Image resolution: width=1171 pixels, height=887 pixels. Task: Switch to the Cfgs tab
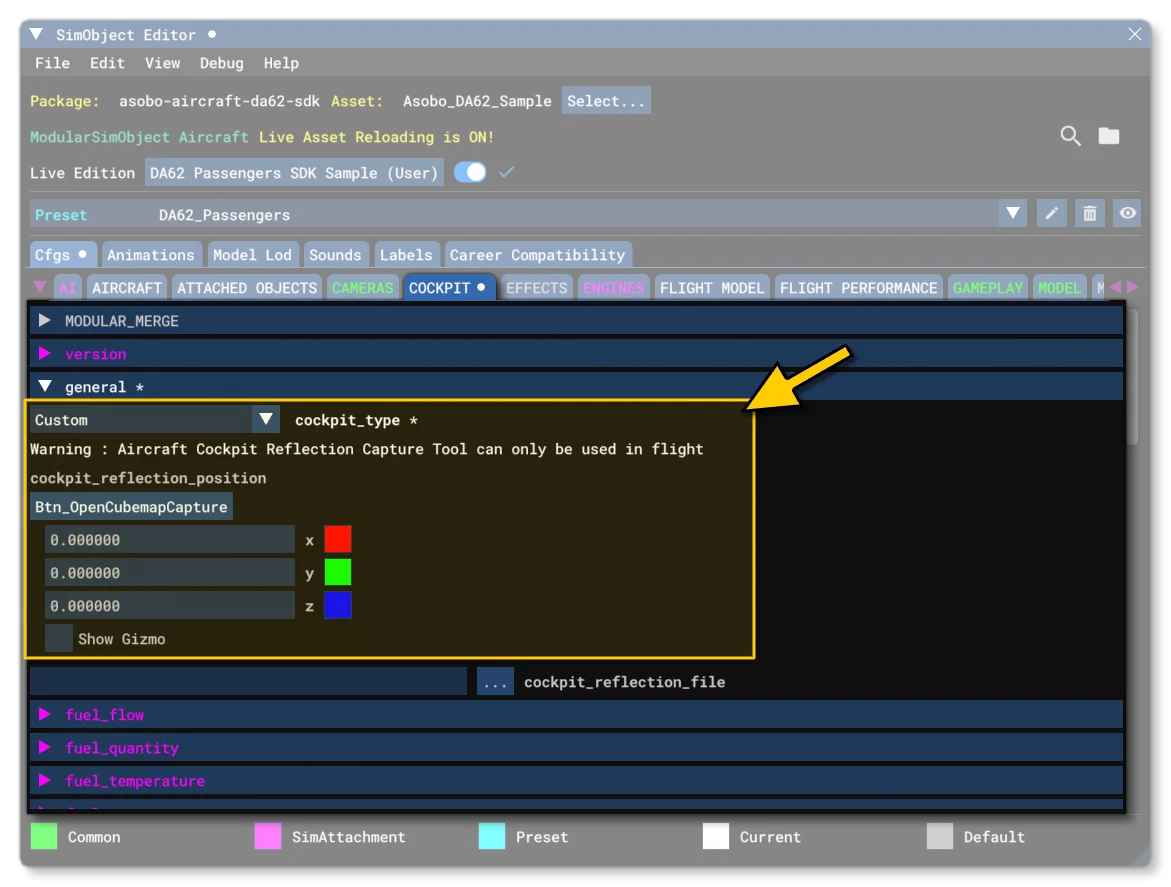(63, 255)
